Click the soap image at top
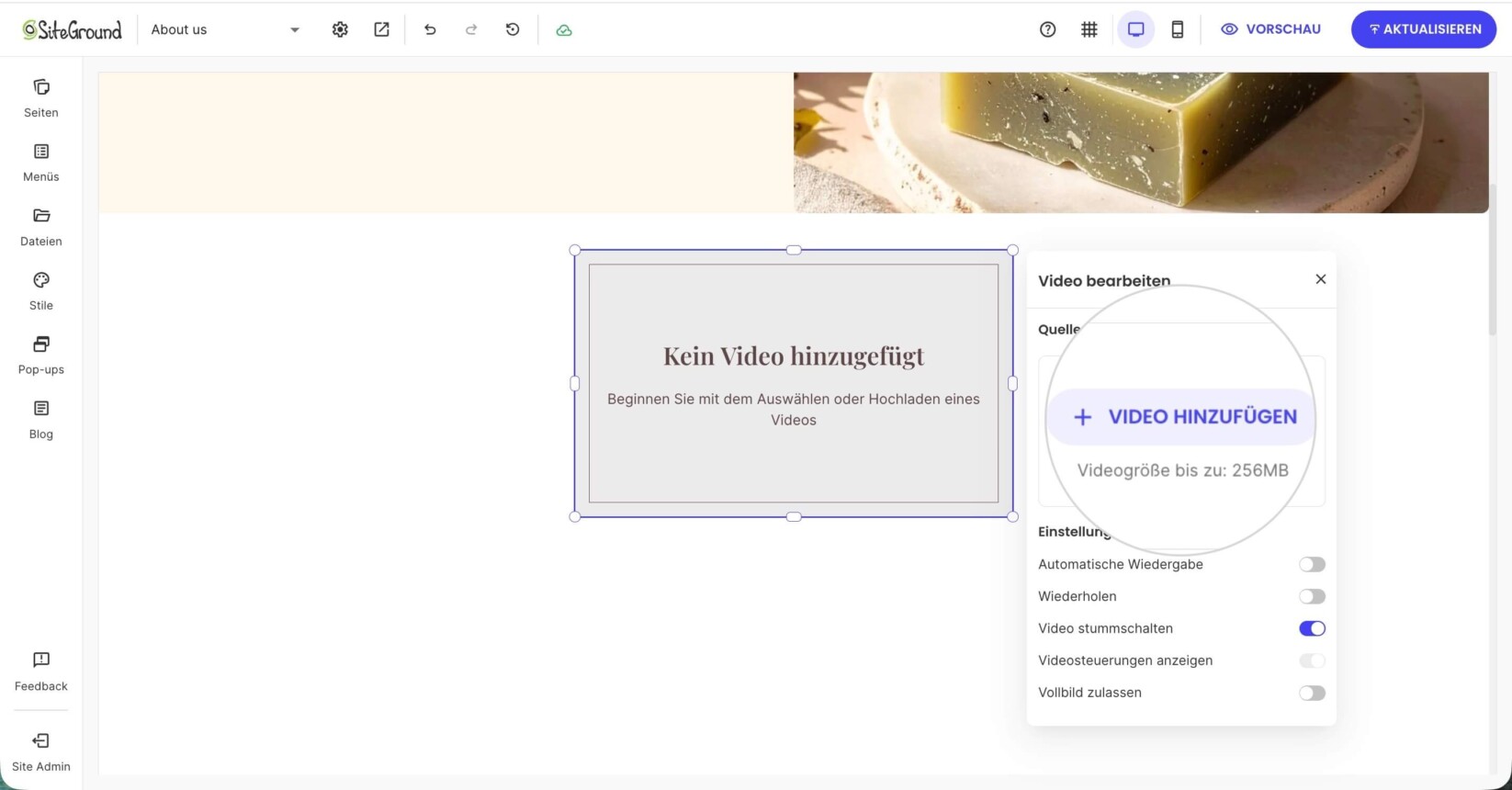This screenshot has height=790, width=1512. (1141, 142)
